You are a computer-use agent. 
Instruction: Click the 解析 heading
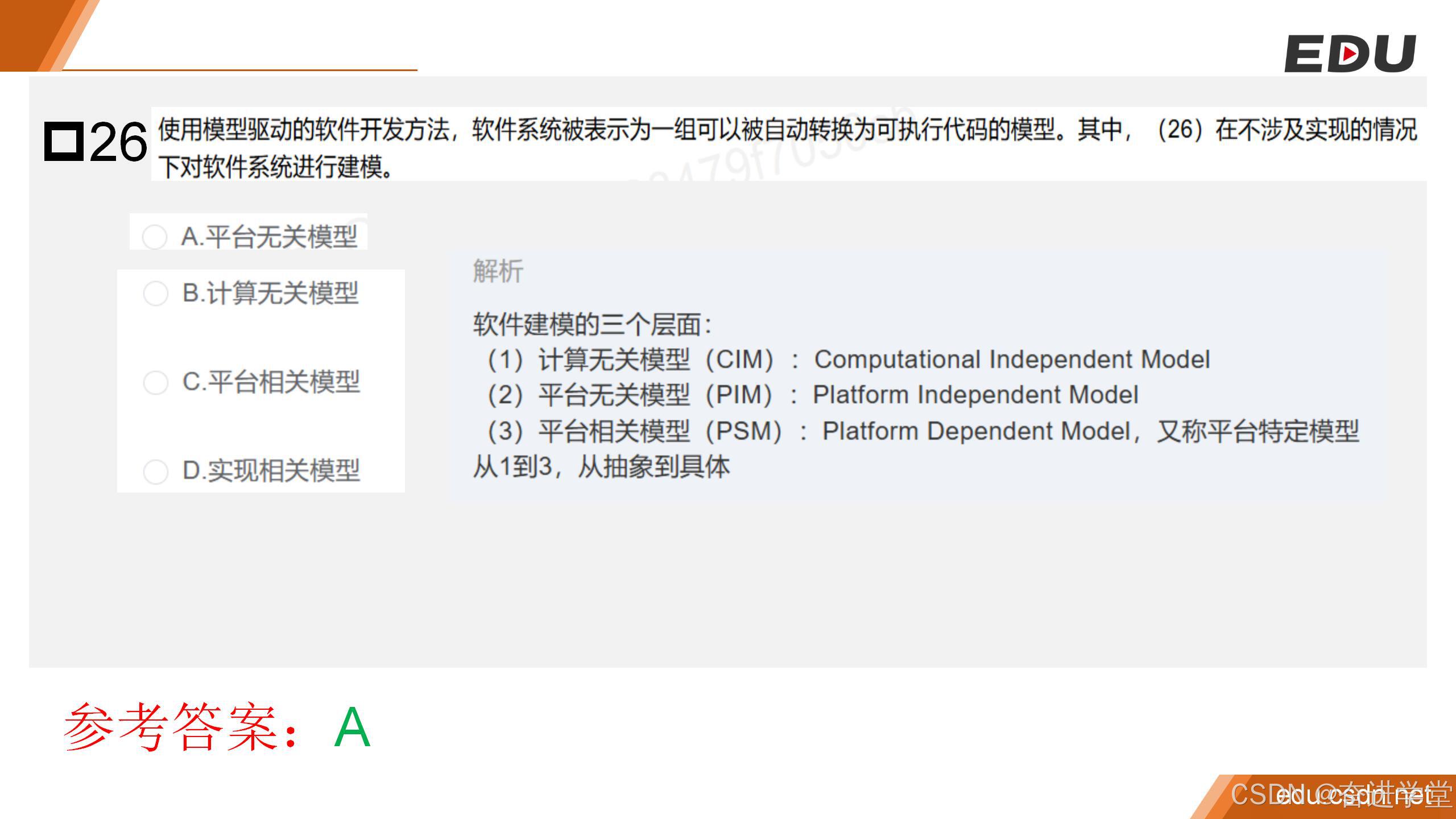coord(498,271)
